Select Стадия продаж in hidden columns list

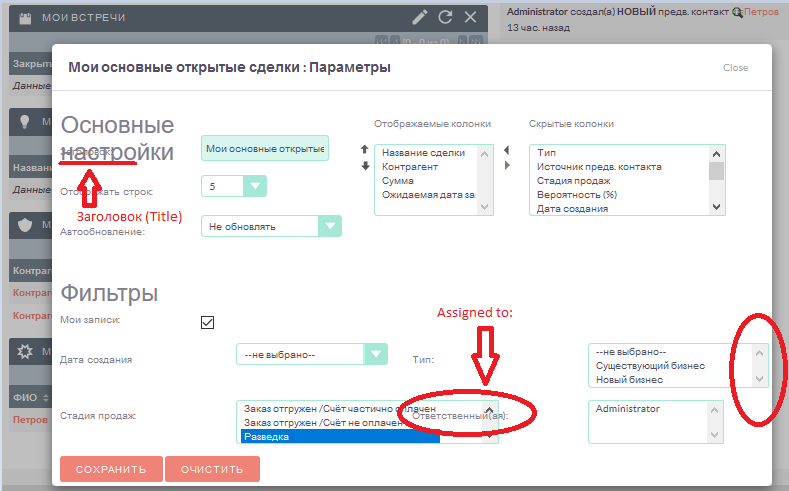pos(574,181)
